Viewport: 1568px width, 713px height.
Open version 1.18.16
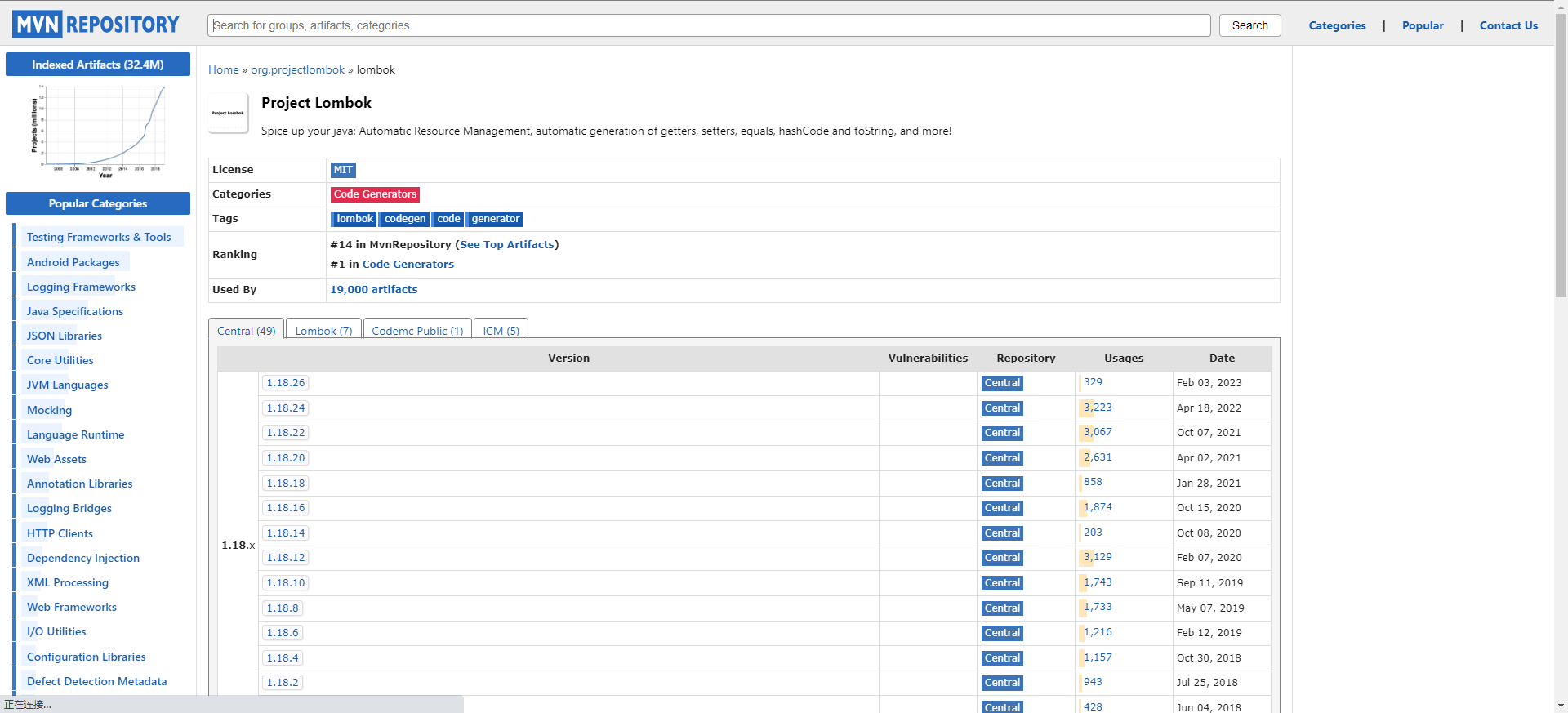point(286,508)
